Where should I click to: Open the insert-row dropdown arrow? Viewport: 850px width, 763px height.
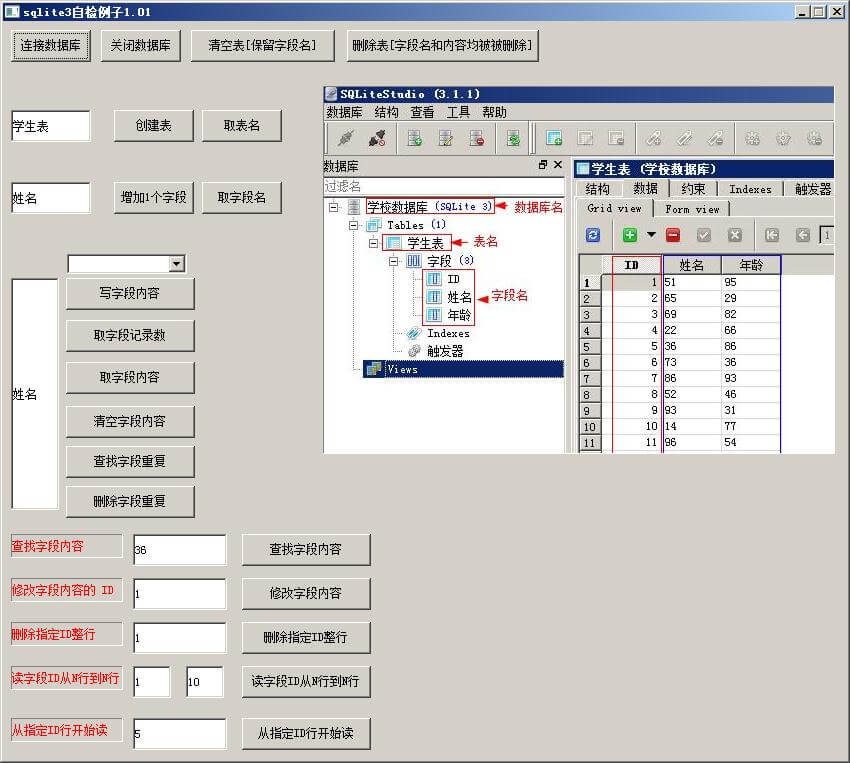650,237
